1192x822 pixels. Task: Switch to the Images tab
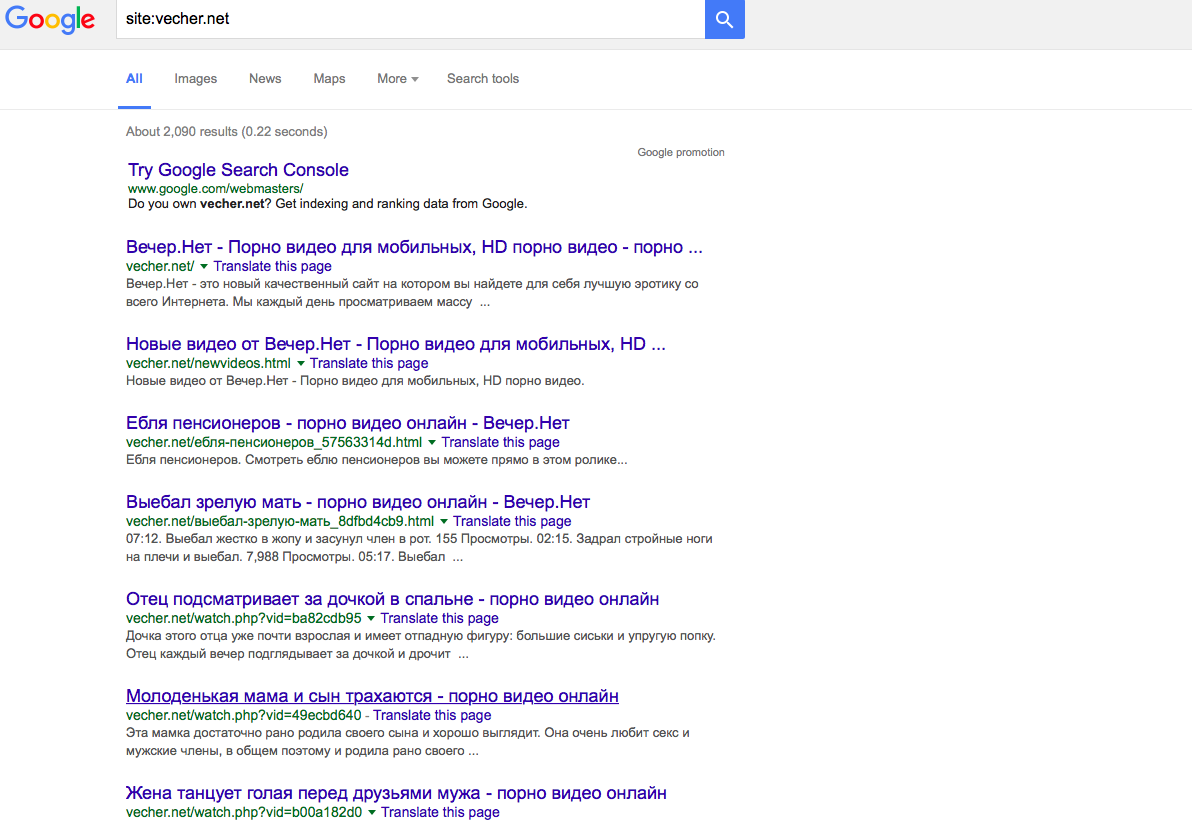[x=195, y=78]
